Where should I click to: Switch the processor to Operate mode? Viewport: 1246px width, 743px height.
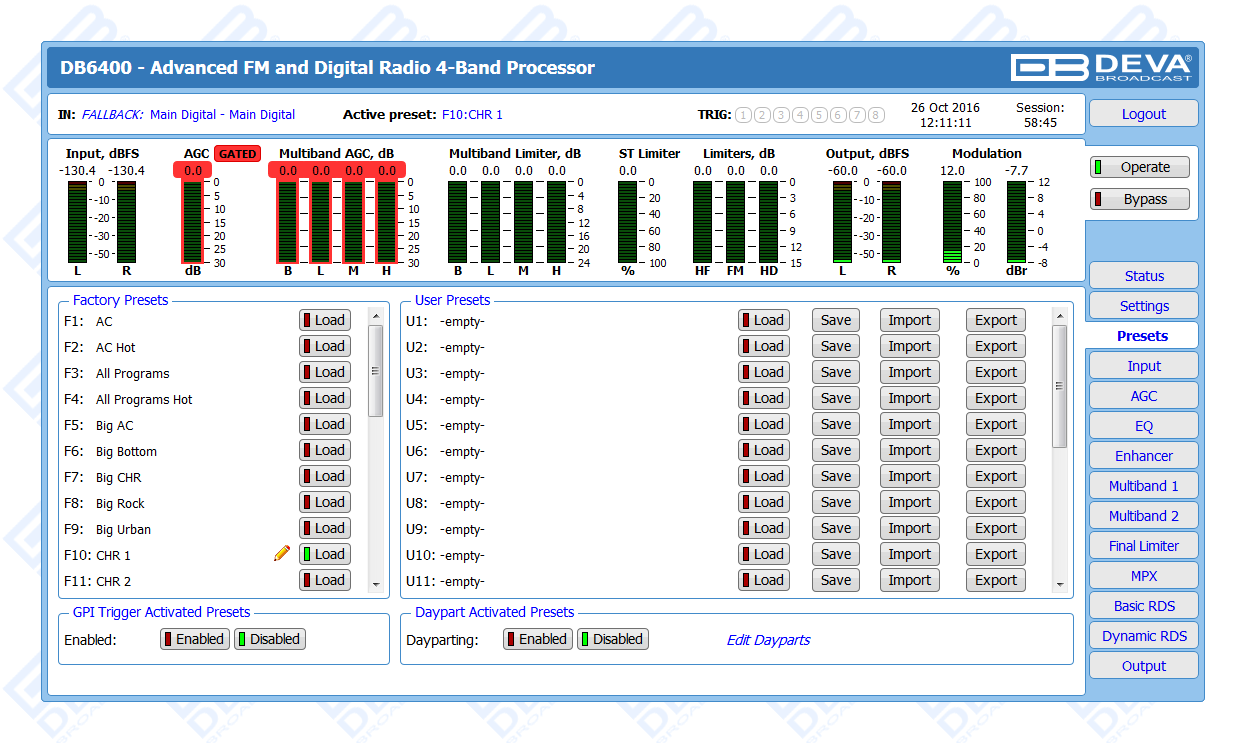(x=1139, y=167)
